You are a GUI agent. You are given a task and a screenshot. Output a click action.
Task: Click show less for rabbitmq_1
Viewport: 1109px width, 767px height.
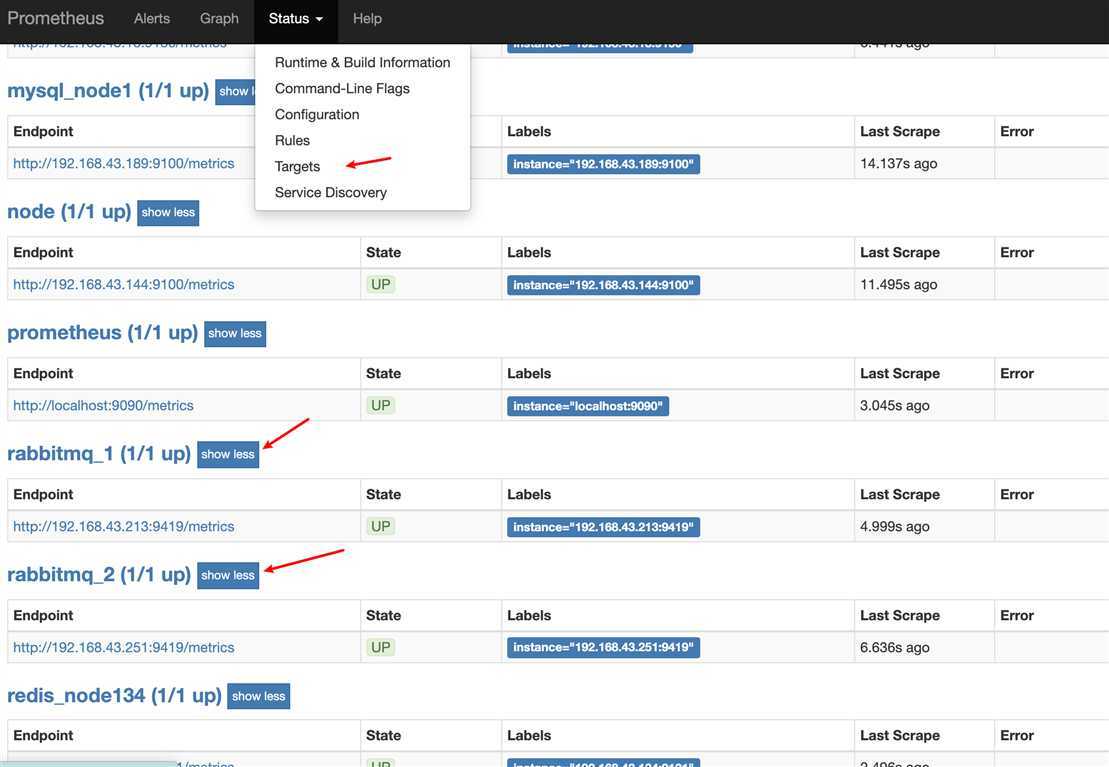[x=228, y=454]
